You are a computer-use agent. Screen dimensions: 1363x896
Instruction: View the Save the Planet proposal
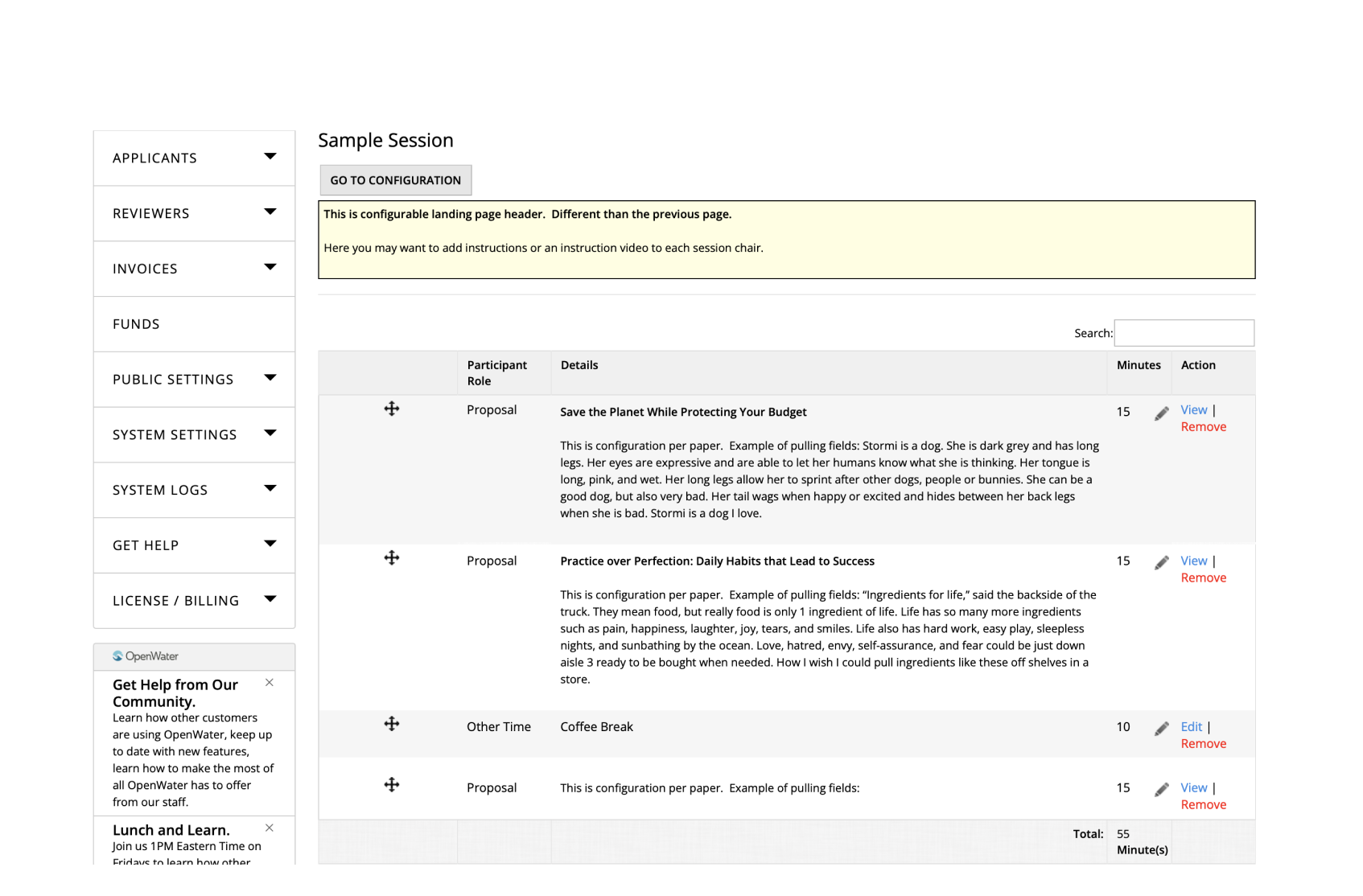pos(1193,410)
